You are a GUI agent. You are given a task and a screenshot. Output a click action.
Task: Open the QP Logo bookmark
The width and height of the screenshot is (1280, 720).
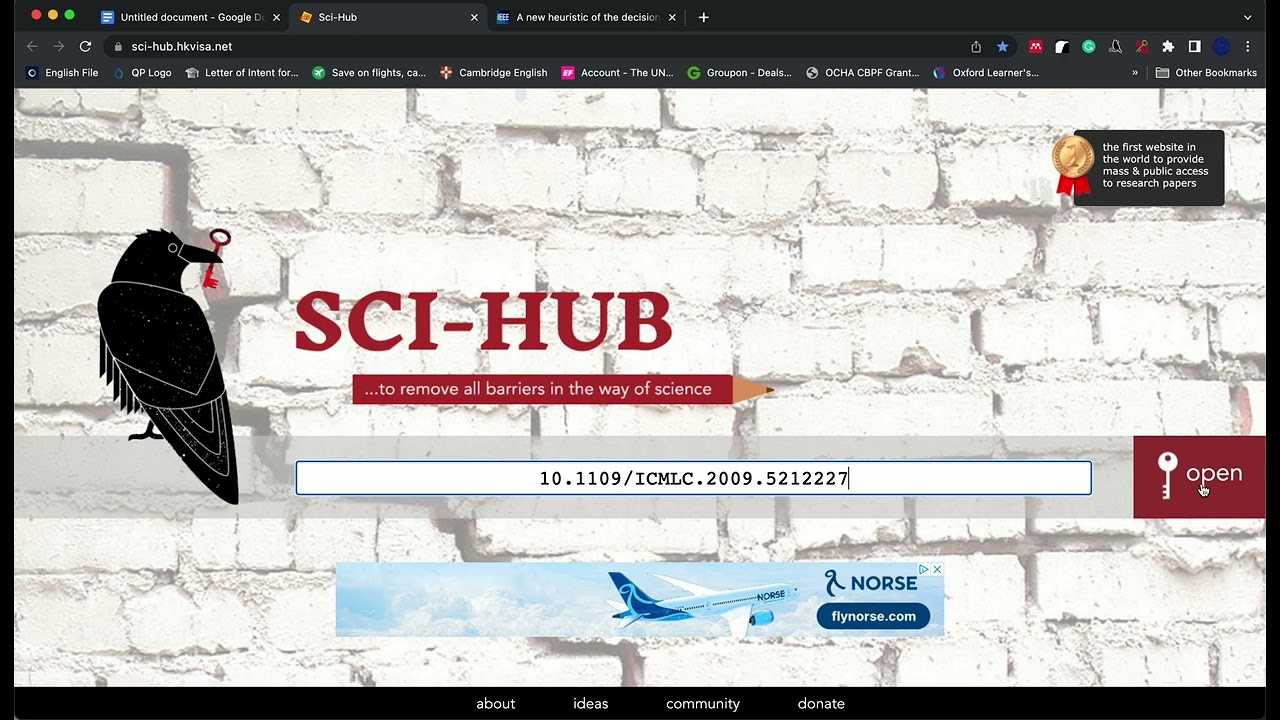pos(142,73)
